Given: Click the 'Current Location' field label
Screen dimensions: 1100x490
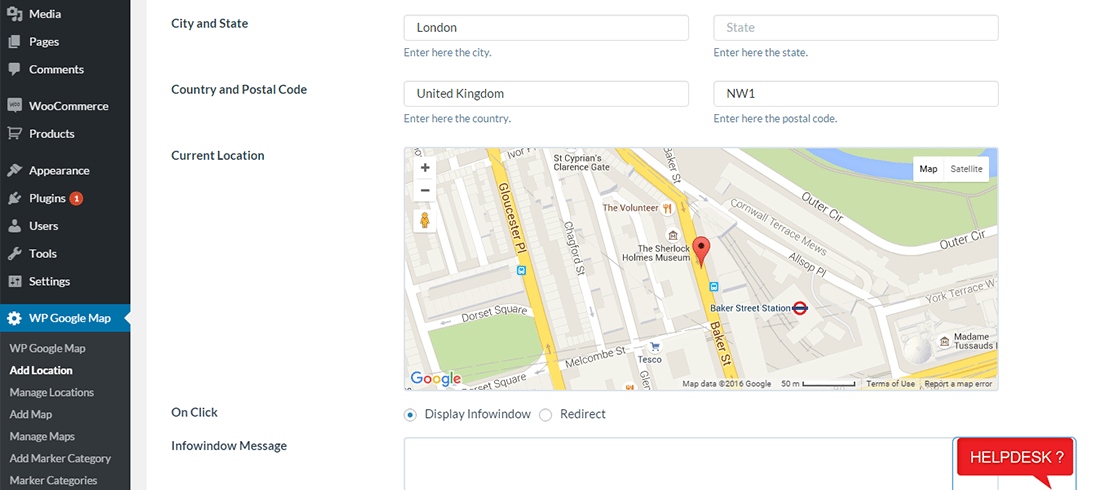Looking at the screenshot, I should coord(217,156).
